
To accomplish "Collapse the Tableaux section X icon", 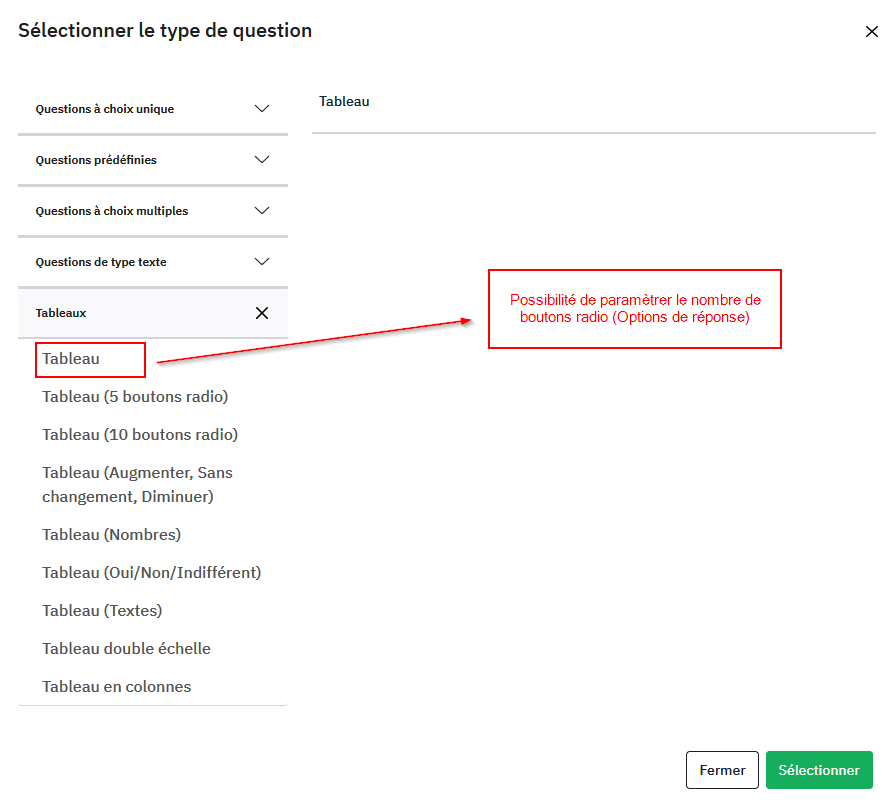I will point(262,313).
